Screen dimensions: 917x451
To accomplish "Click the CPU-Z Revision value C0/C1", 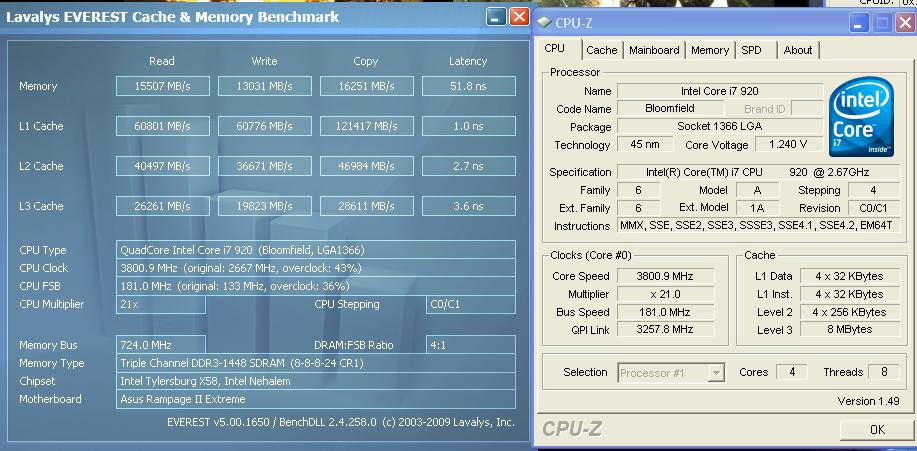I will pos(874,208).
